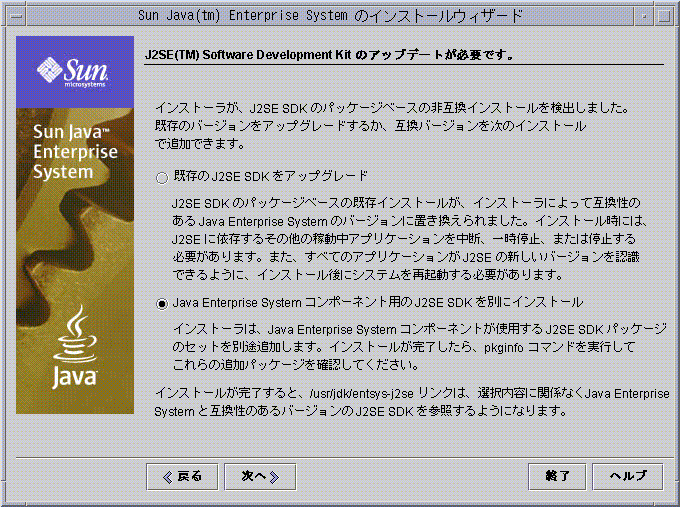
Task: Maximize the install wizard window
Action: pos(664,16)
